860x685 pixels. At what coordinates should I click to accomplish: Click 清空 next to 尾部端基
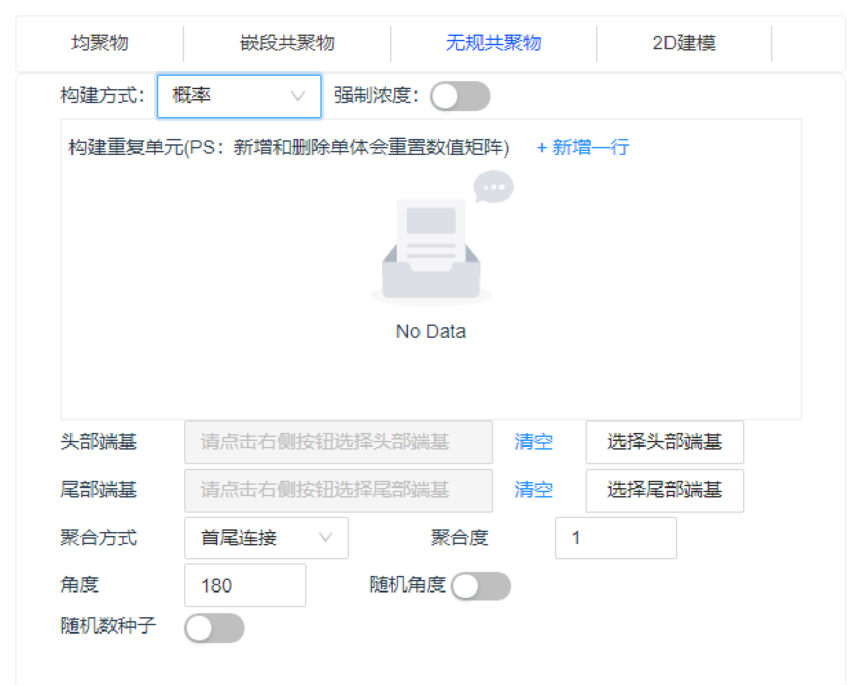533,490
